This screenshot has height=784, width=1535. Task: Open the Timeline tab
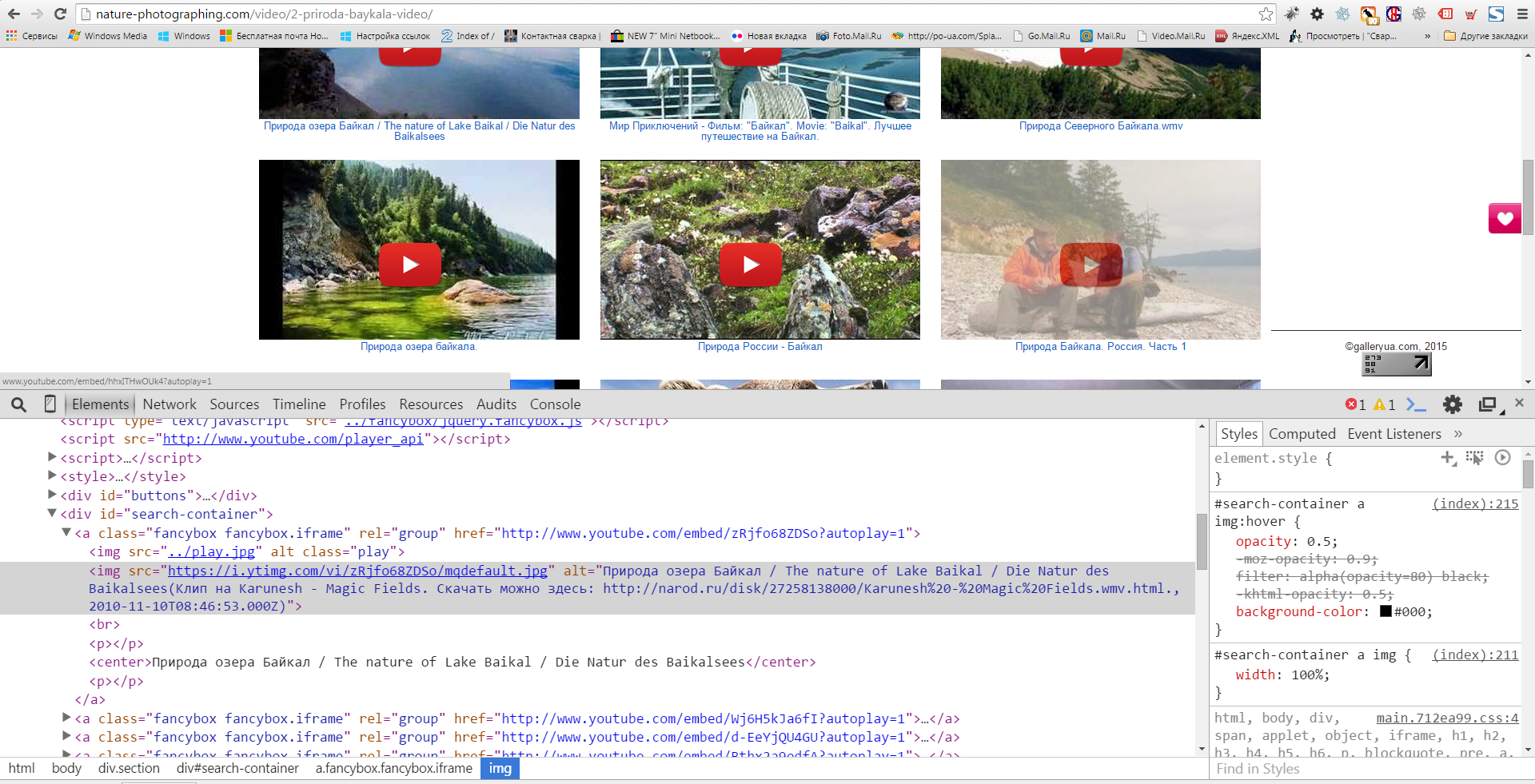tap(299, 404)
